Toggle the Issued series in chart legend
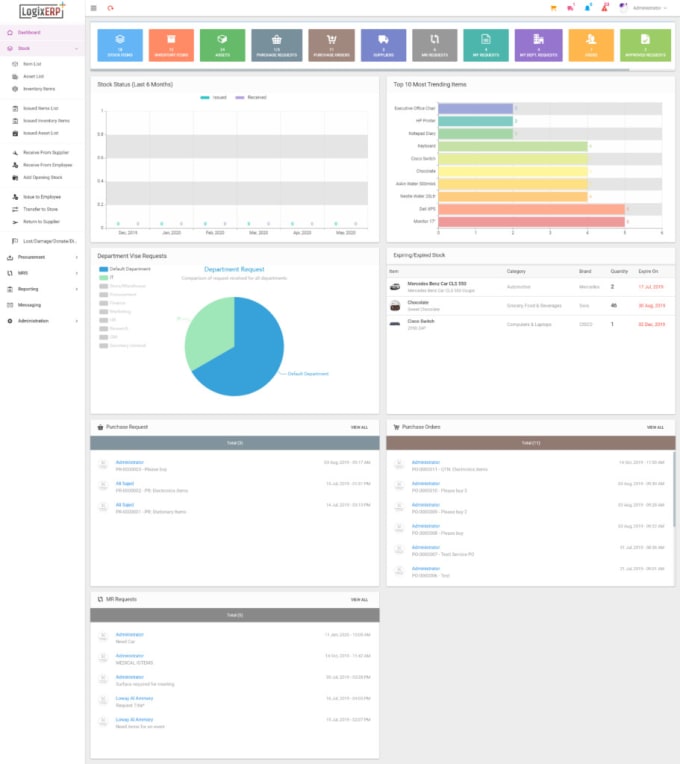This screenshot has width=680, height=764. click(x=213, y=97)
